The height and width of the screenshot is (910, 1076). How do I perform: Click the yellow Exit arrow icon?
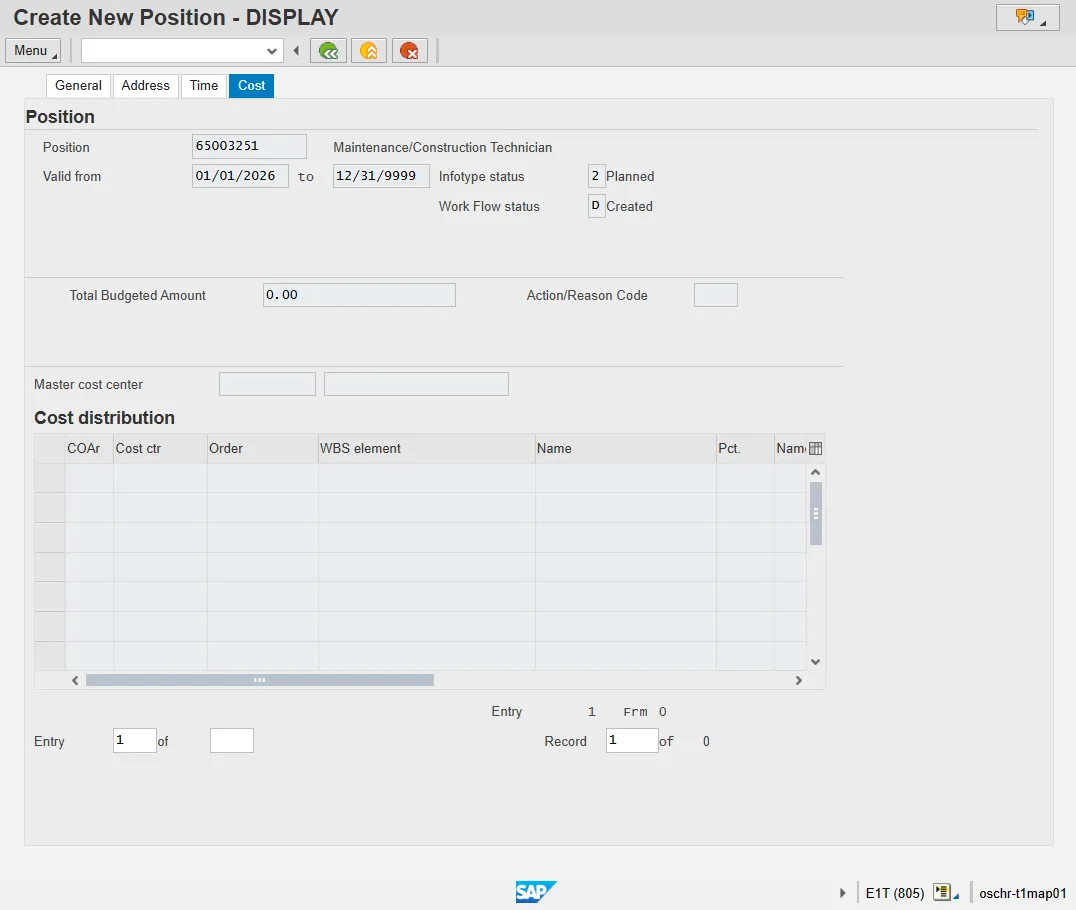pos(369,51)
